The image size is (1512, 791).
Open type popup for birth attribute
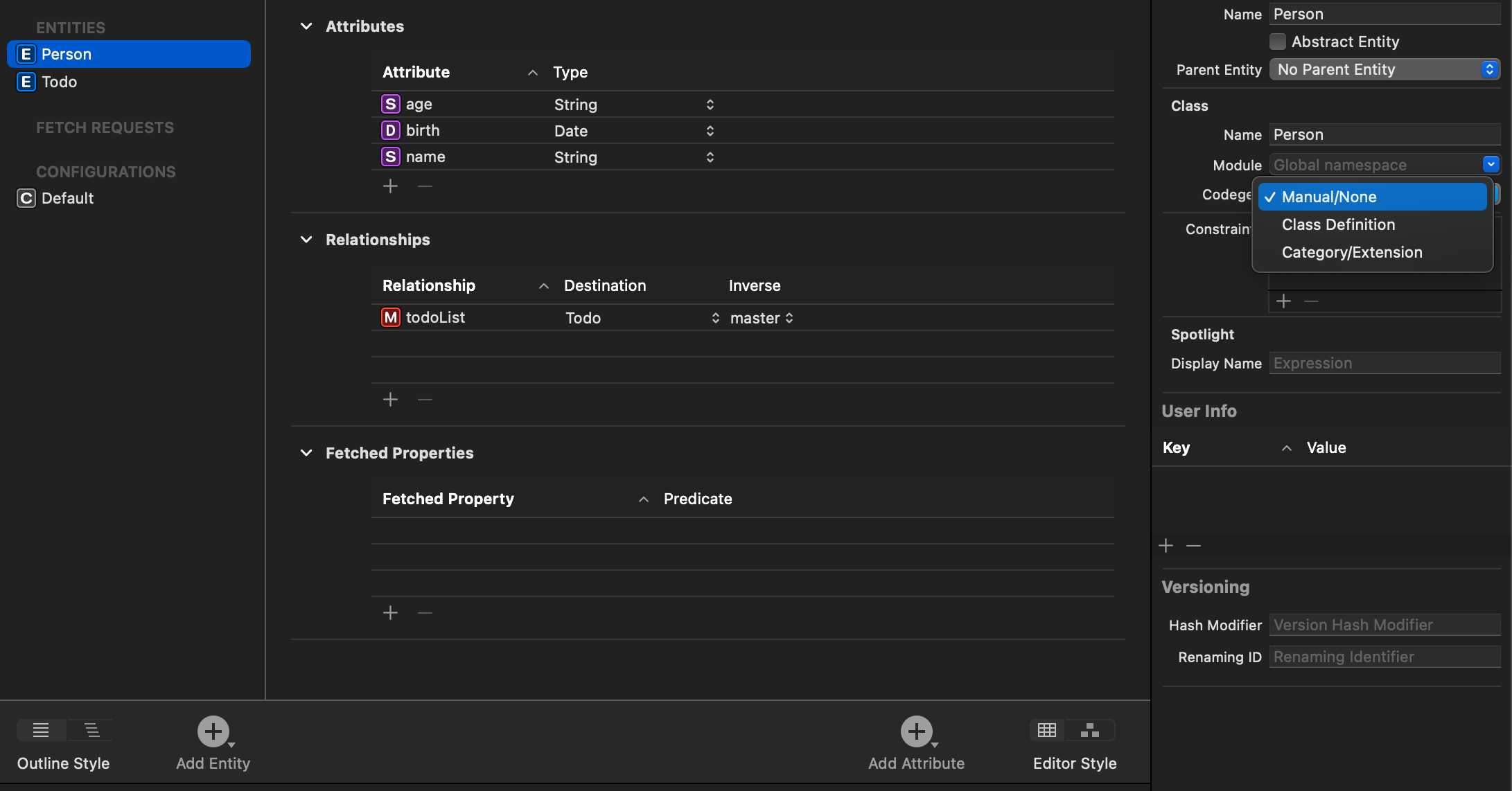click(x=710, y=131)
